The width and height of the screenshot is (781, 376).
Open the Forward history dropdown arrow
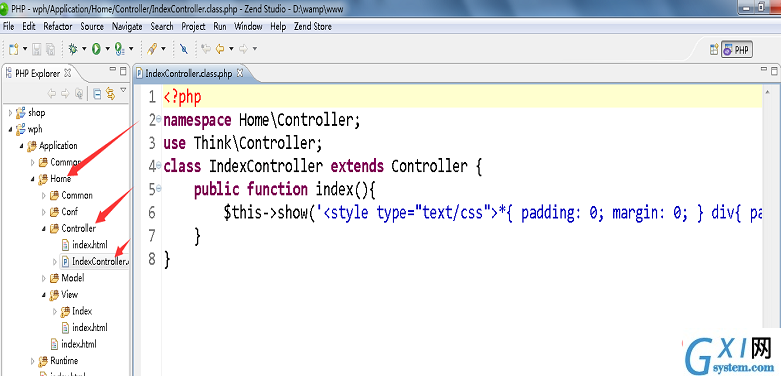tap(255, 49)
